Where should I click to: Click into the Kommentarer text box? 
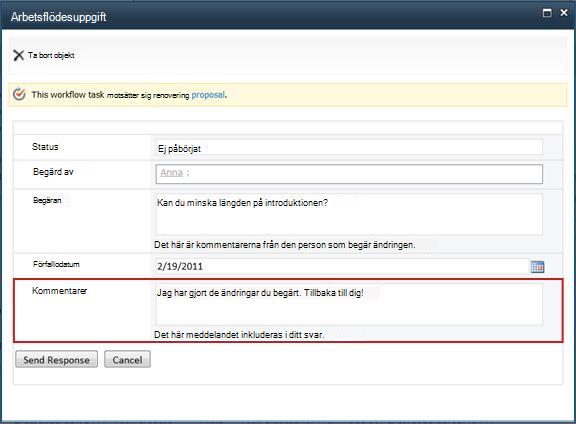(x=349, y=304)
